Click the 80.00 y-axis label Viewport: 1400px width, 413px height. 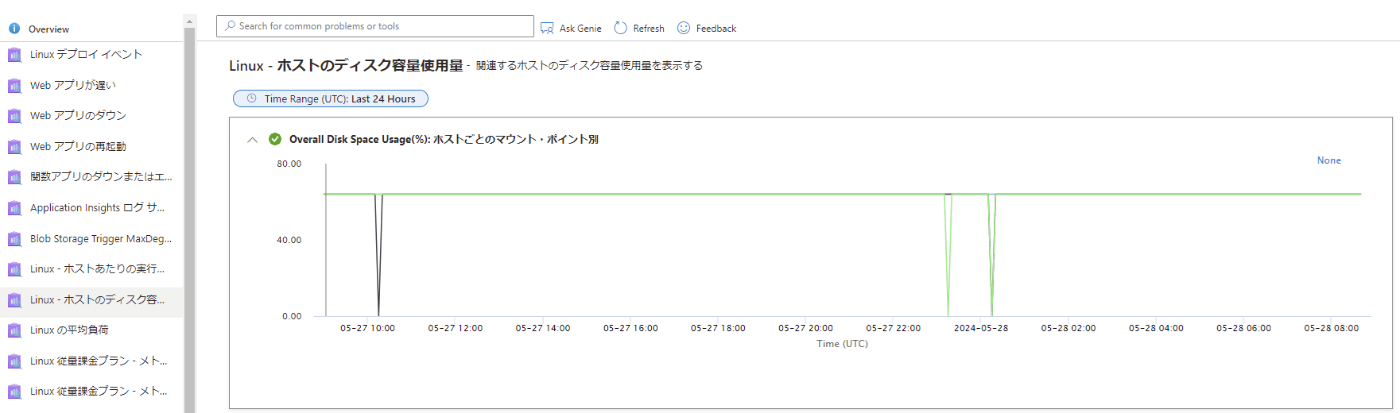click(288, 164)
